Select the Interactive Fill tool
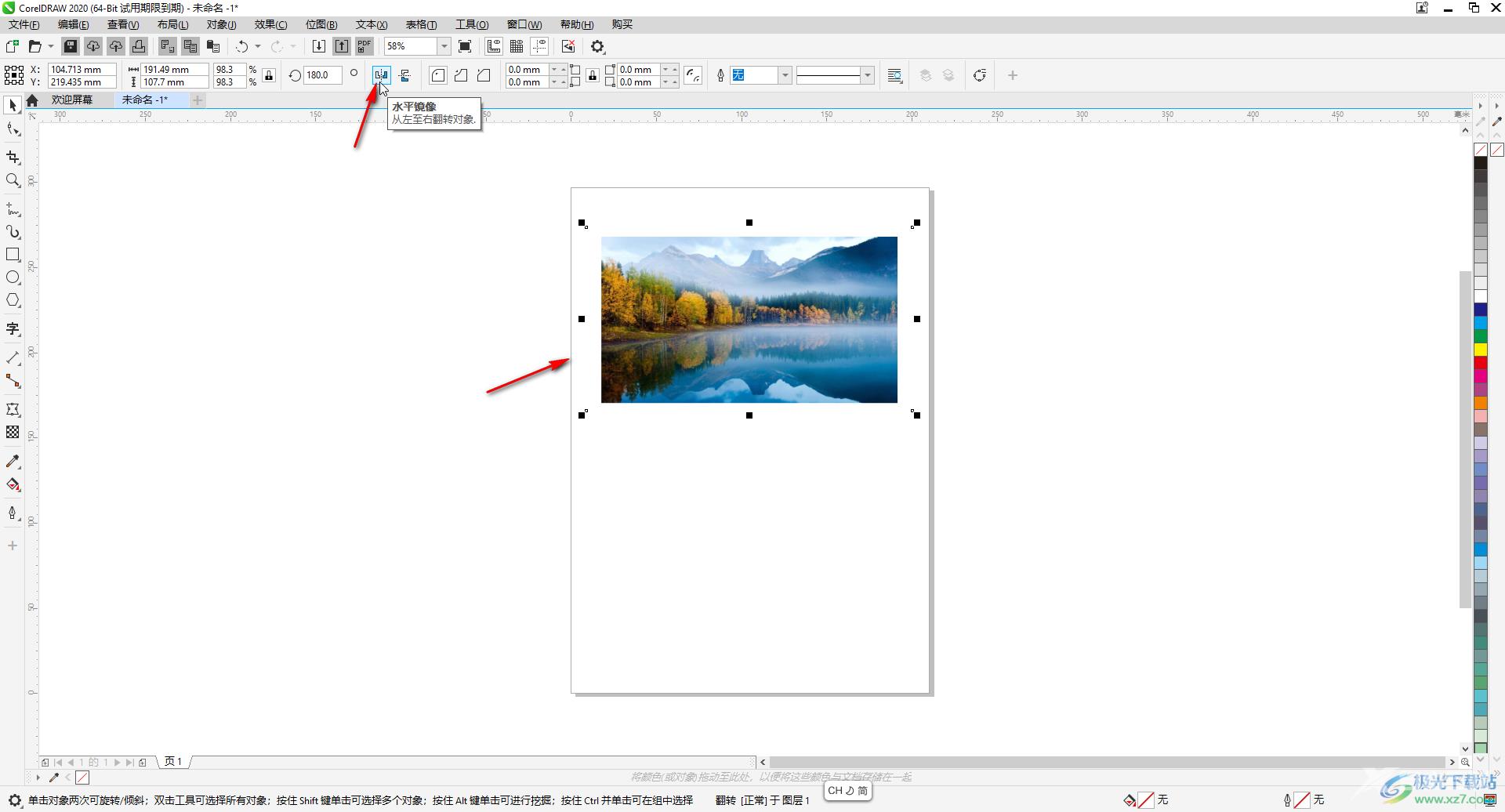The image size is (1505, 812). tap(13, 484)
